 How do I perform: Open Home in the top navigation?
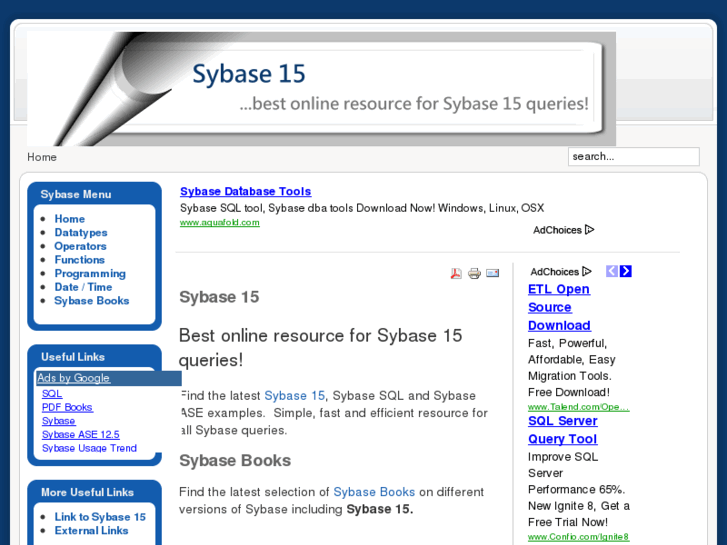42,157
